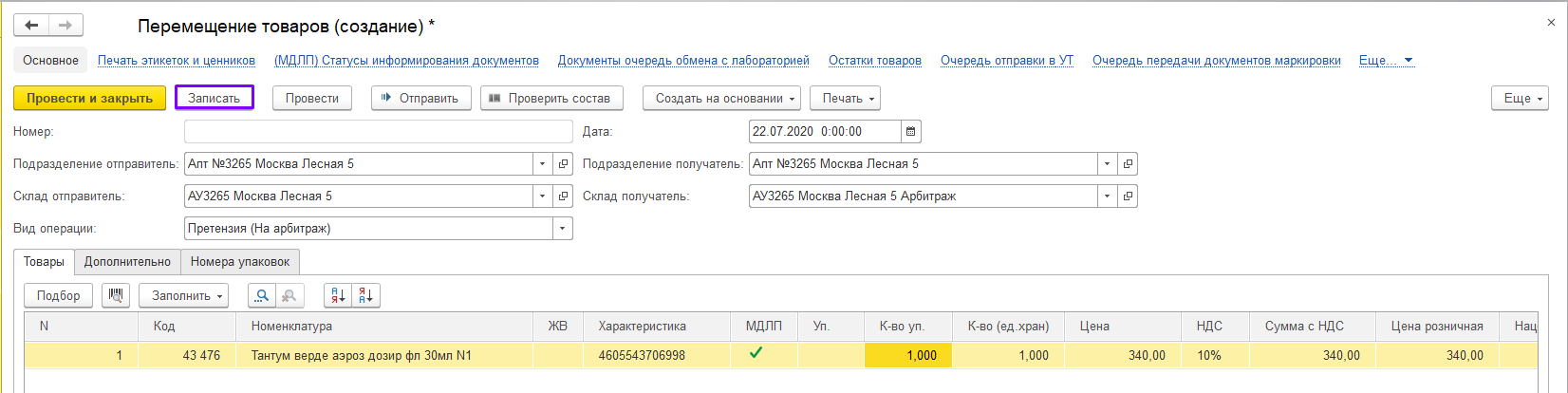
Task: Click the barcode scan search icon
Action: 116,295
